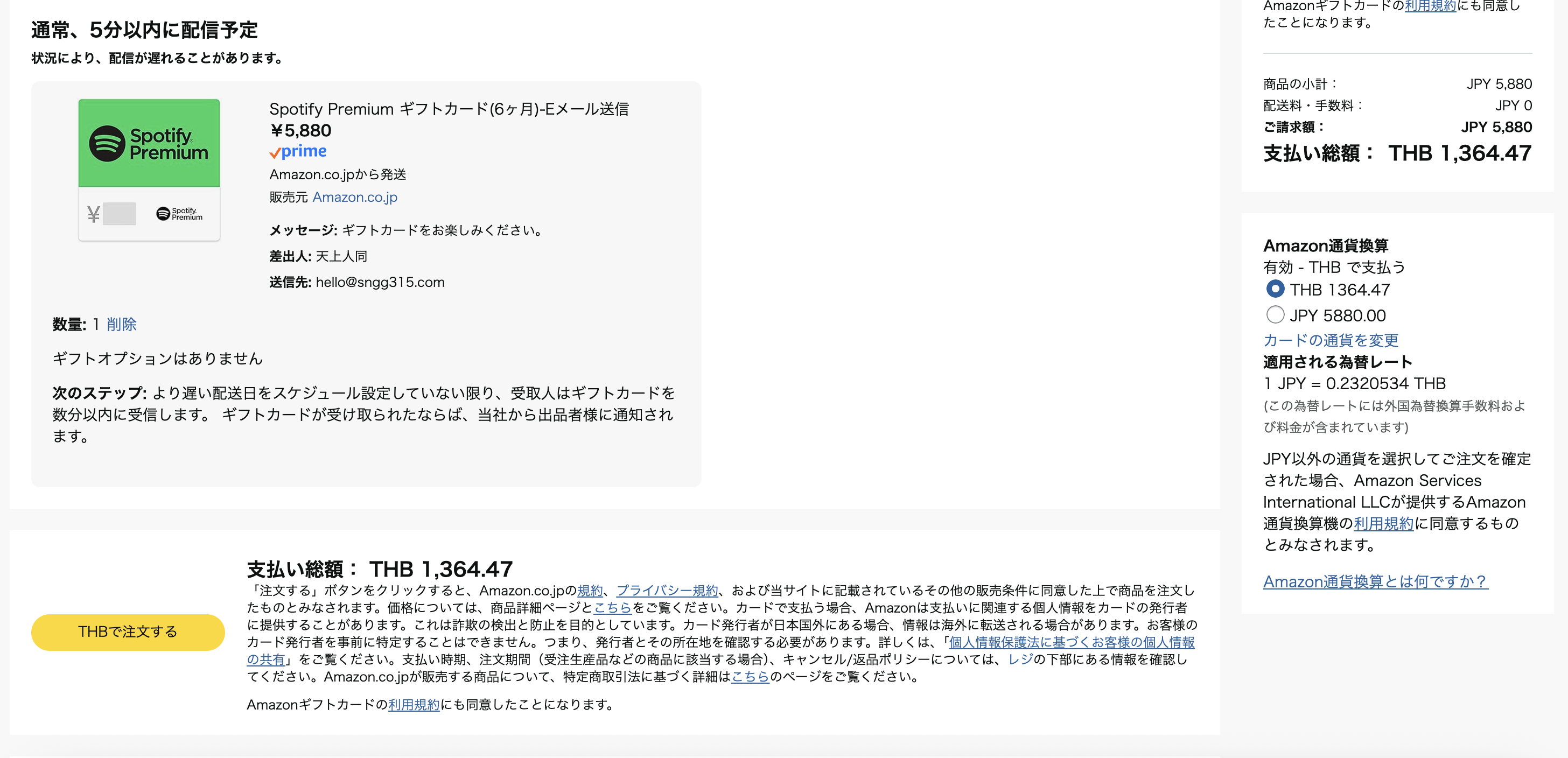Click the 差出人: 天上人同 sender line
This screenshot has height=758, width=1568.
318,256
